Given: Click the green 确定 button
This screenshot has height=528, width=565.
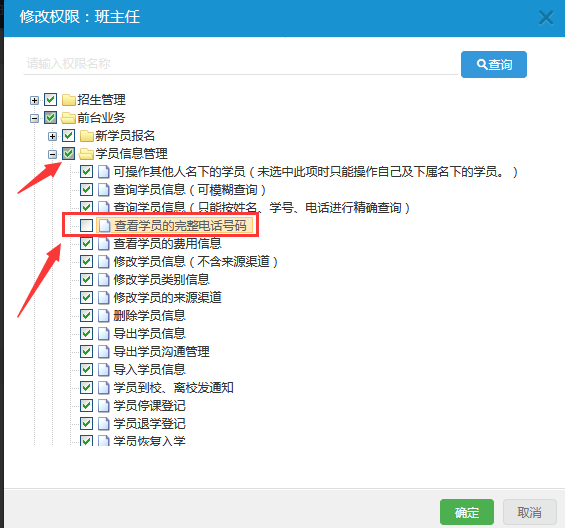Looking at the screenshot, I should pos(467,512).
